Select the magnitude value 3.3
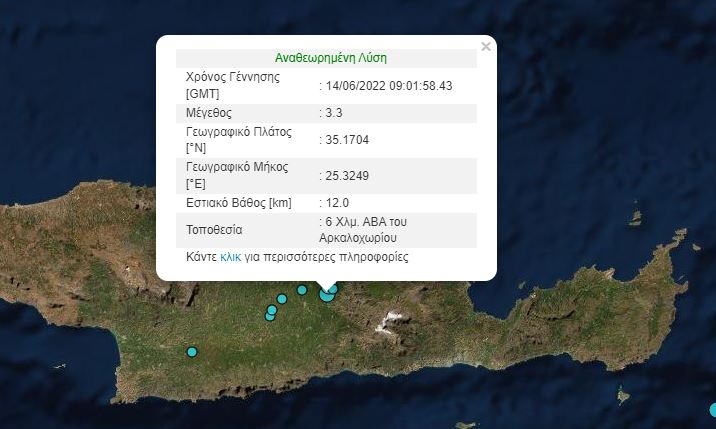This screenshot has width=716, height=429. tap(333, 113)
